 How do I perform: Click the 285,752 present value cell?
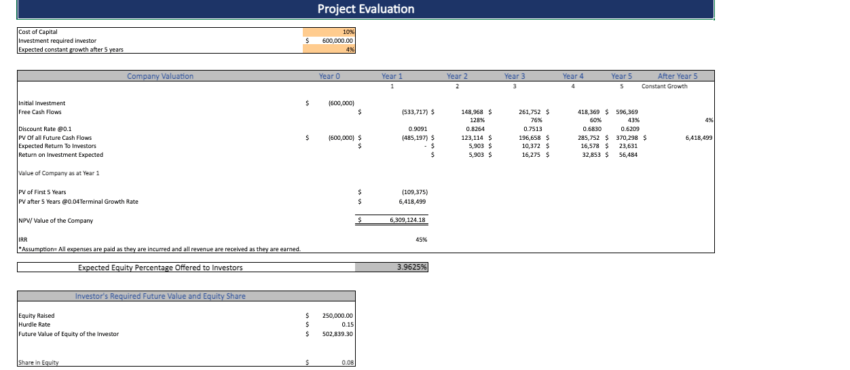tap(589, 138)
